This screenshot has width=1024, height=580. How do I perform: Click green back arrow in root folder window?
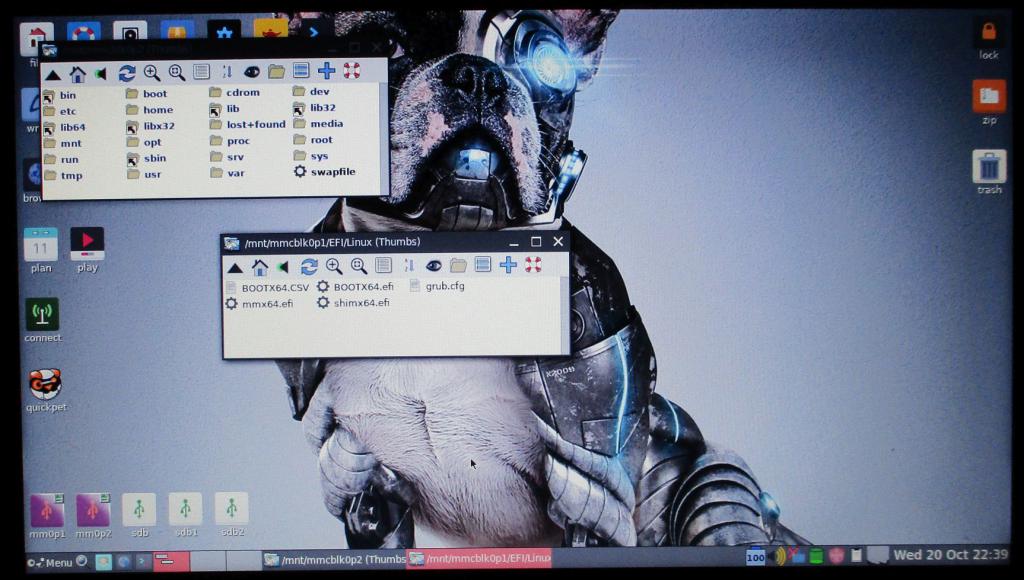[101, 74]
